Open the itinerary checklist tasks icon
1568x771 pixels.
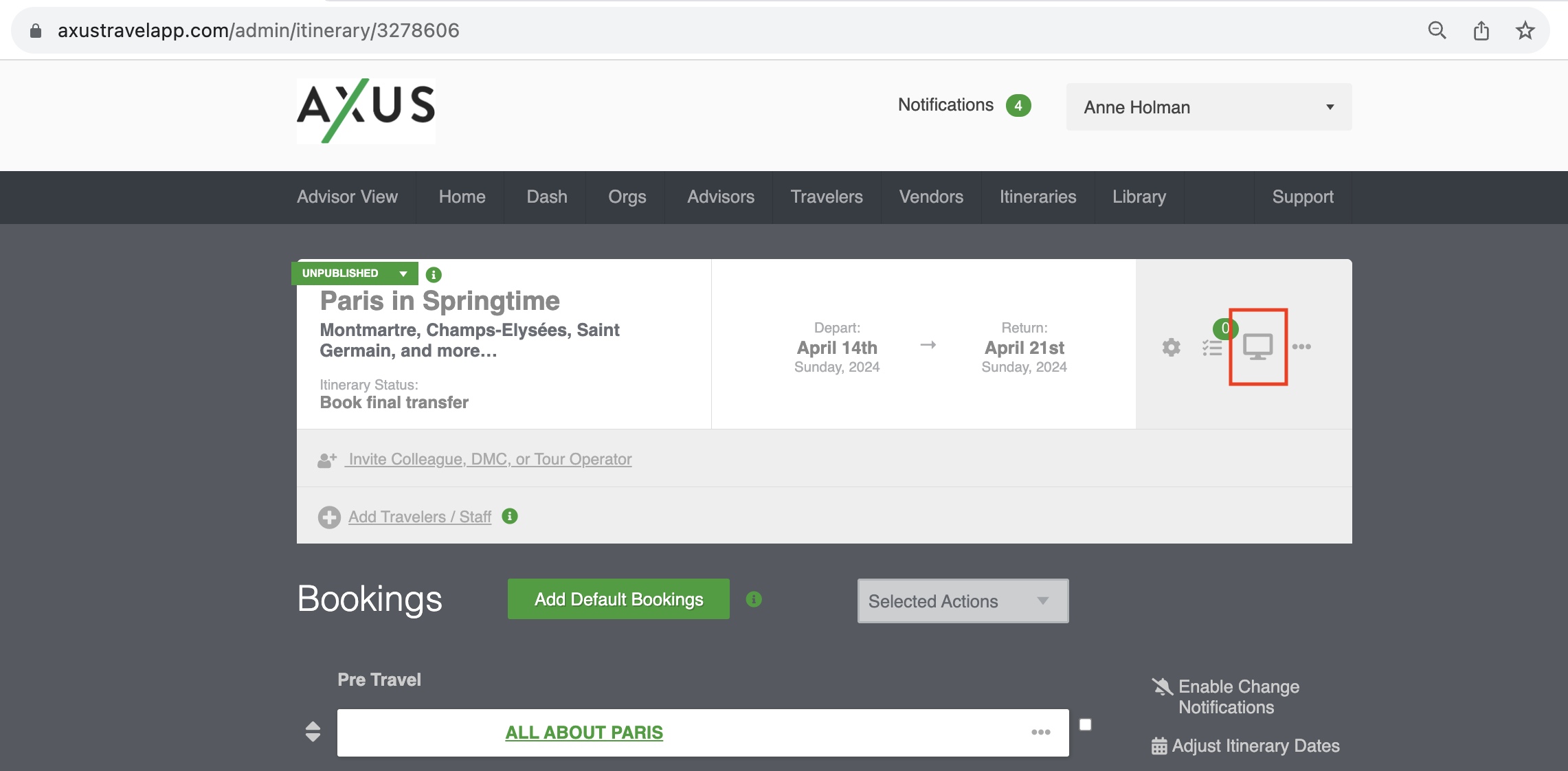pos(1212,348)
